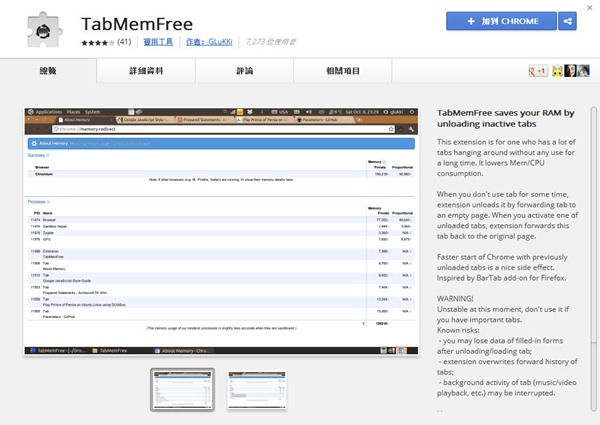Click the large About Memory screenshot preview
Image resolution: width=600 pixels, height=425 pixels.
point(221,231)
